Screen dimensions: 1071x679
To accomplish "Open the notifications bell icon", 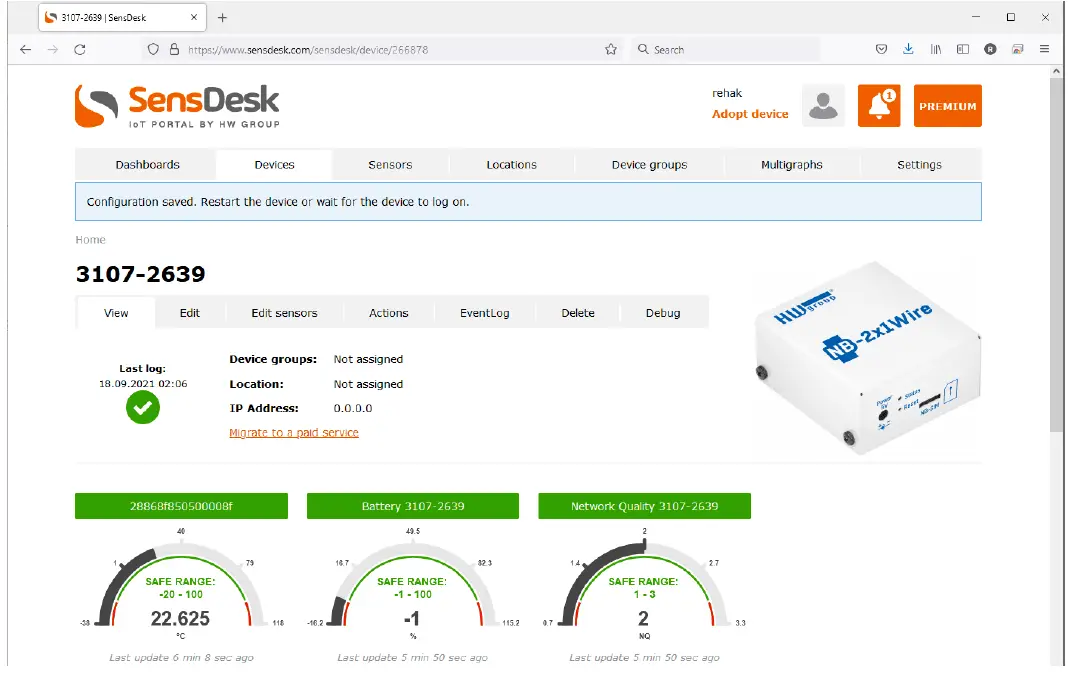I will coord(879,106).
